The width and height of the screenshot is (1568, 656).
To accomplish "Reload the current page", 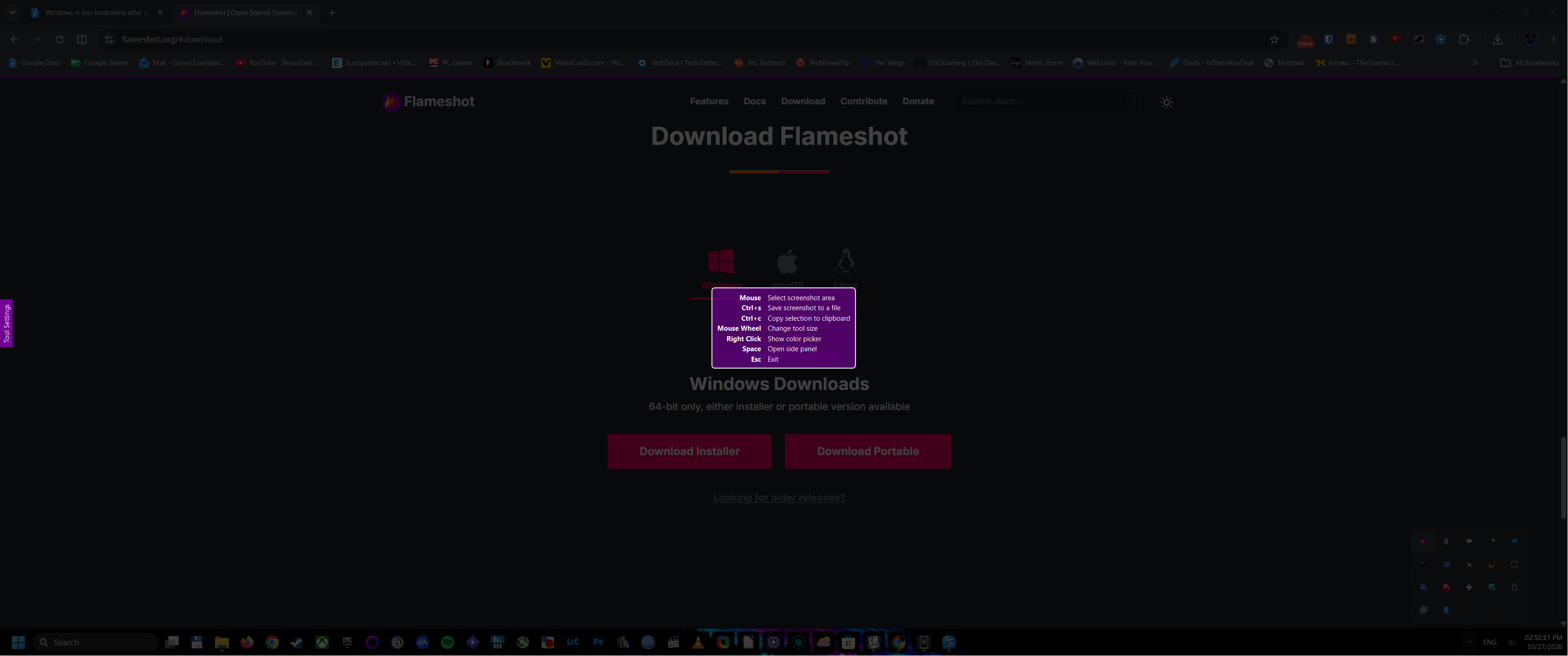I will [59, 40].
